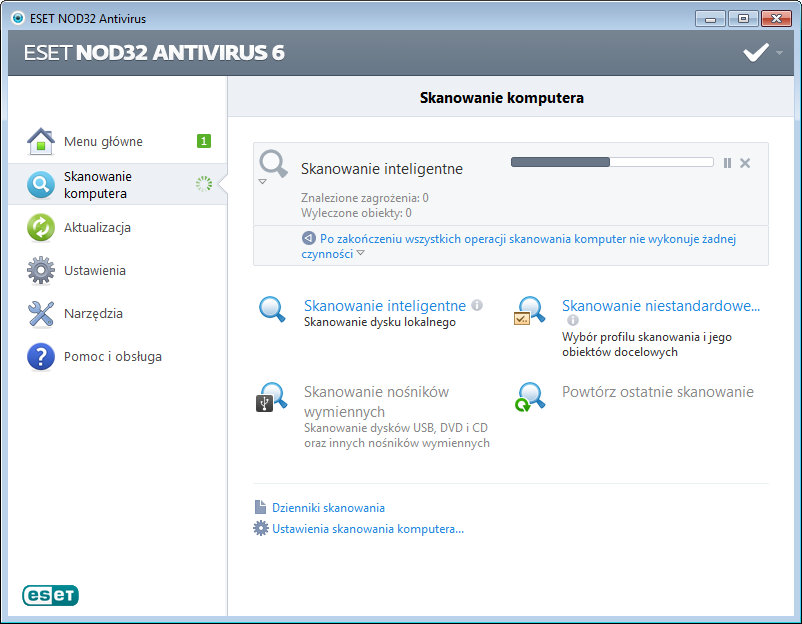This screenshot has width=802, height=624.
Task: Open dropdown arrow next to status checkmark
Action: (x=779, y=53)
